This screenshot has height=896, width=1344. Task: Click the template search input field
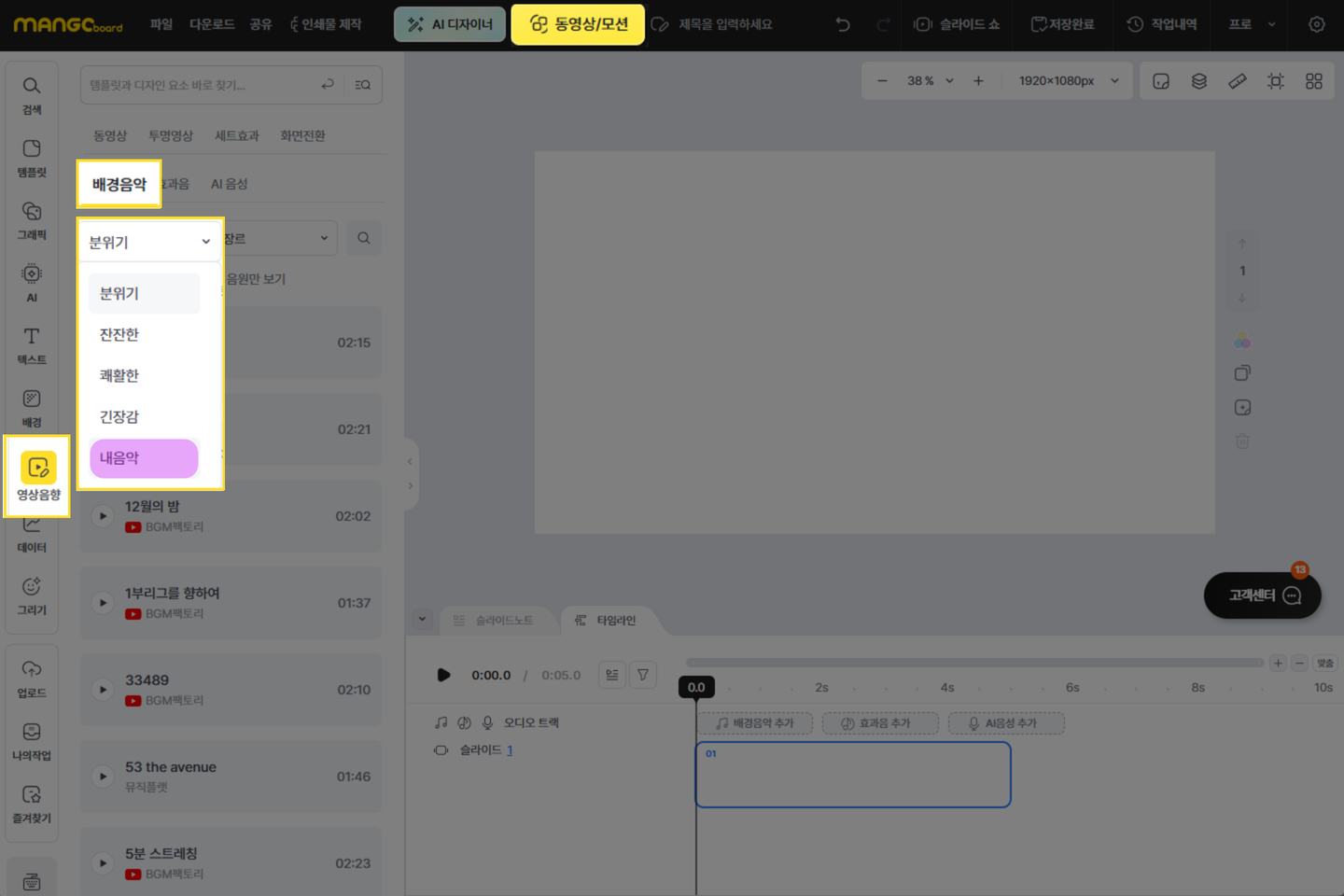point(201,85)
